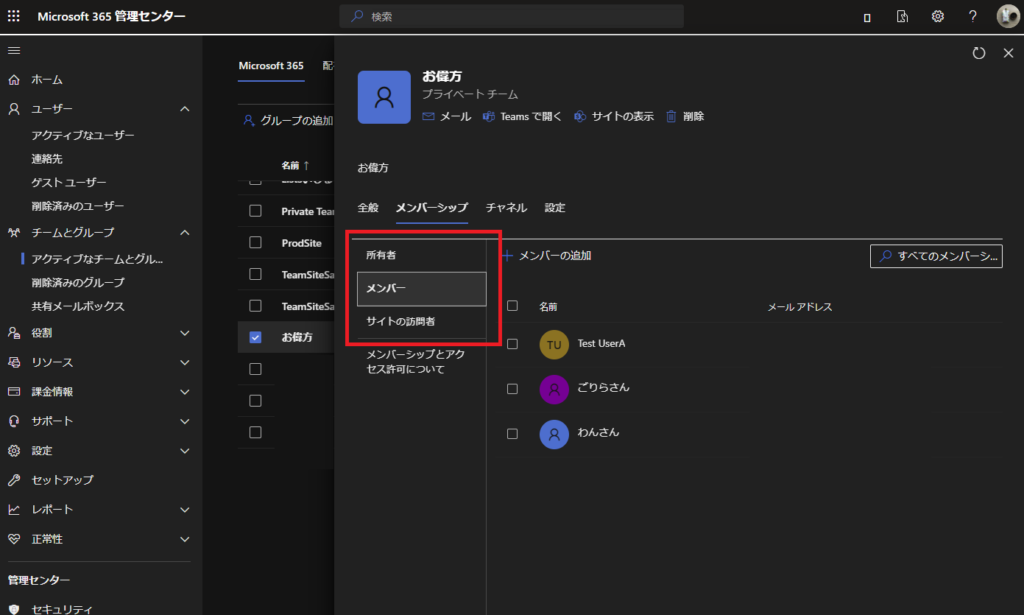Select the ごりらさん checkbox
This screenshot has height=615, width=1024.
[513, 389]
